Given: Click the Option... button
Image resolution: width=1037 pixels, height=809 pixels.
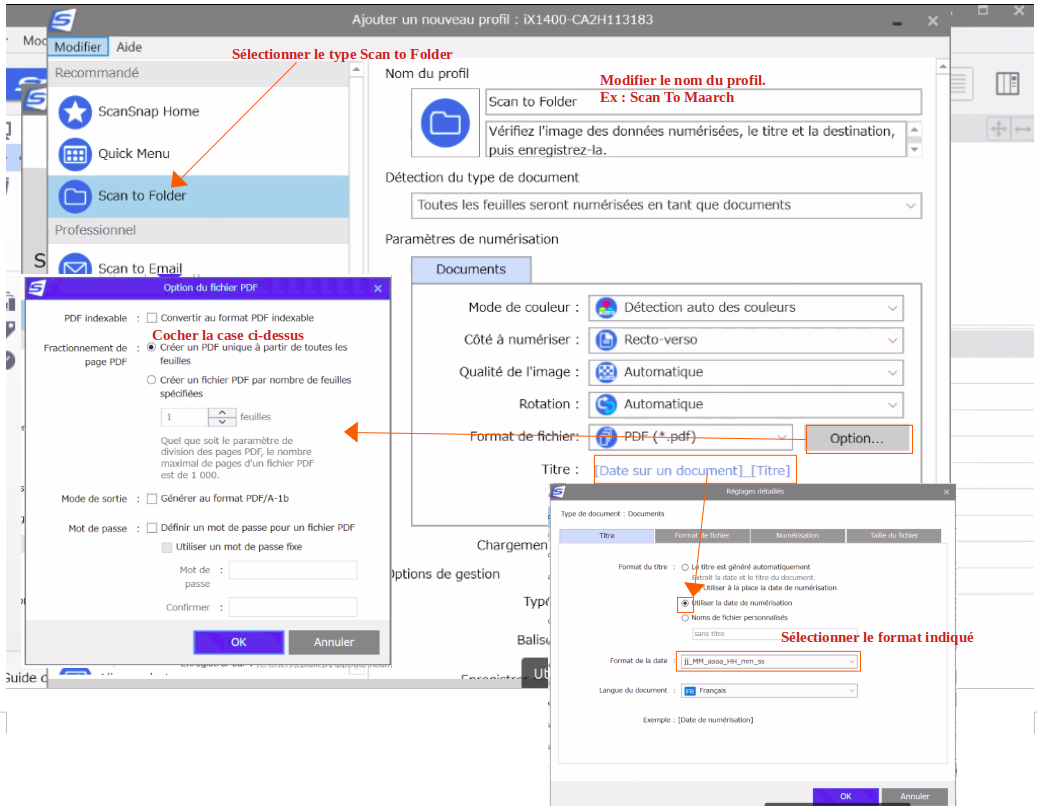Looking at the screenshot, I should [x=857, y=439].
